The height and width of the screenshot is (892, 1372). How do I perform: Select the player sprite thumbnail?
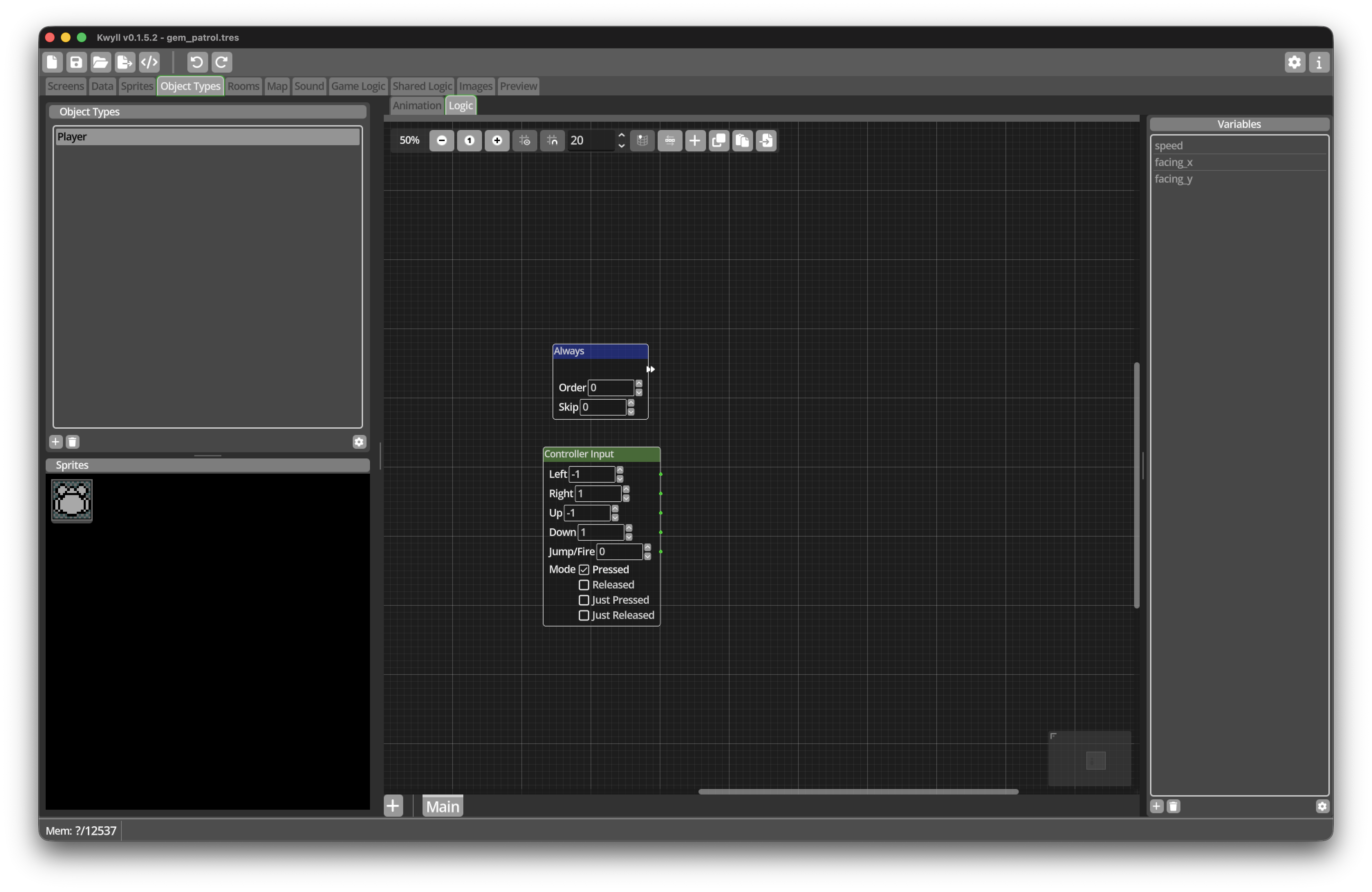tap(72, 501)
